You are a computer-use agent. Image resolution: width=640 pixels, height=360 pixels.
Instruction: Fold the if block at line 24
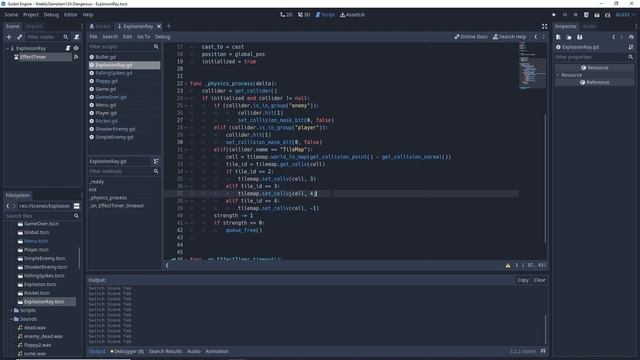coord(186,98)
